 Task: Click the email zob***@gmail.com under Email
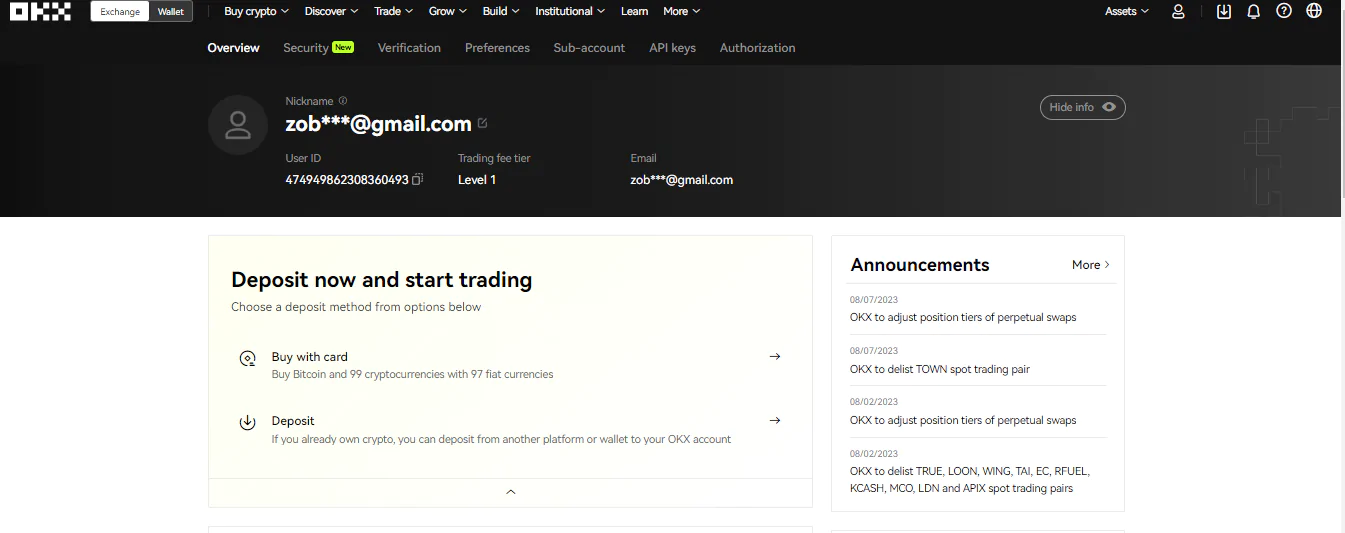(x=681, y=180)
